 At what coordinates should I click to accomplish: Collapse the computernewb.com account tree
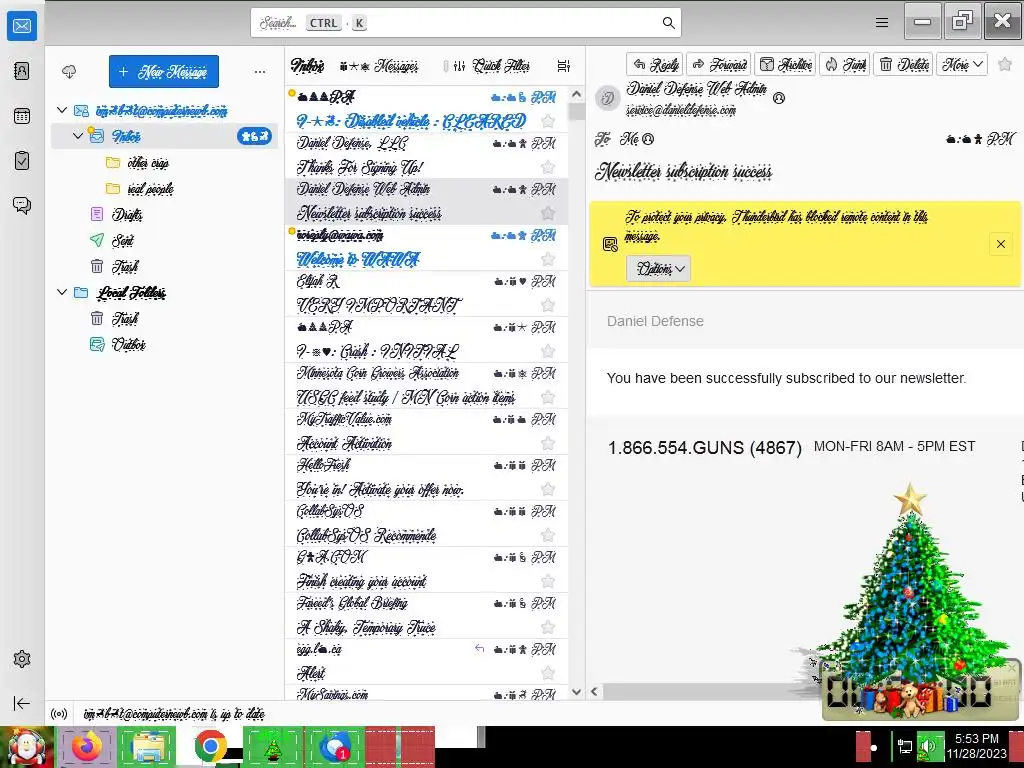click(62, 110)
